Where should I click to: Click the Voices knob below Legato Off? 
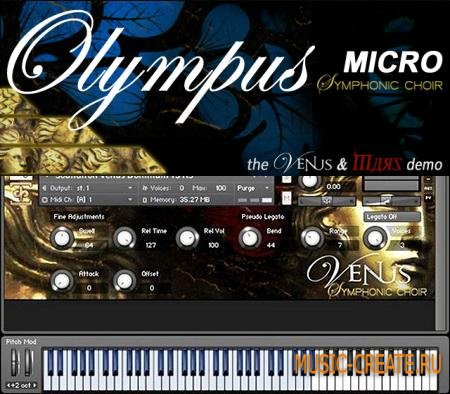point(375,238)
